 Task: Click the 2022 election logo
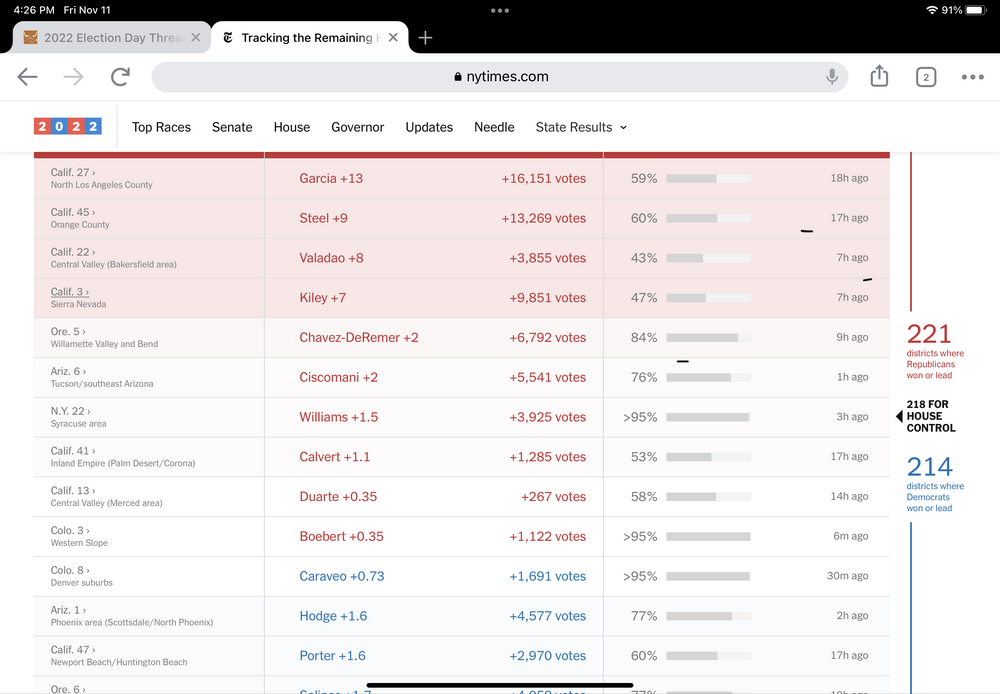(68, 127)
